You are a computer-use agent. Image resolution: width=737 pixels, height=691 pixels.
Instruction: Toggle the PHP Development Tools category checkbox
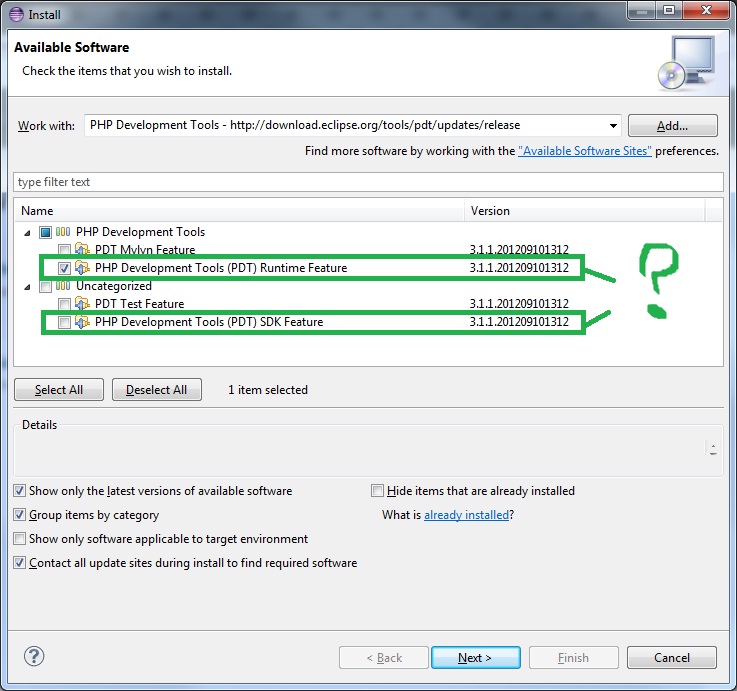point(46,232)
